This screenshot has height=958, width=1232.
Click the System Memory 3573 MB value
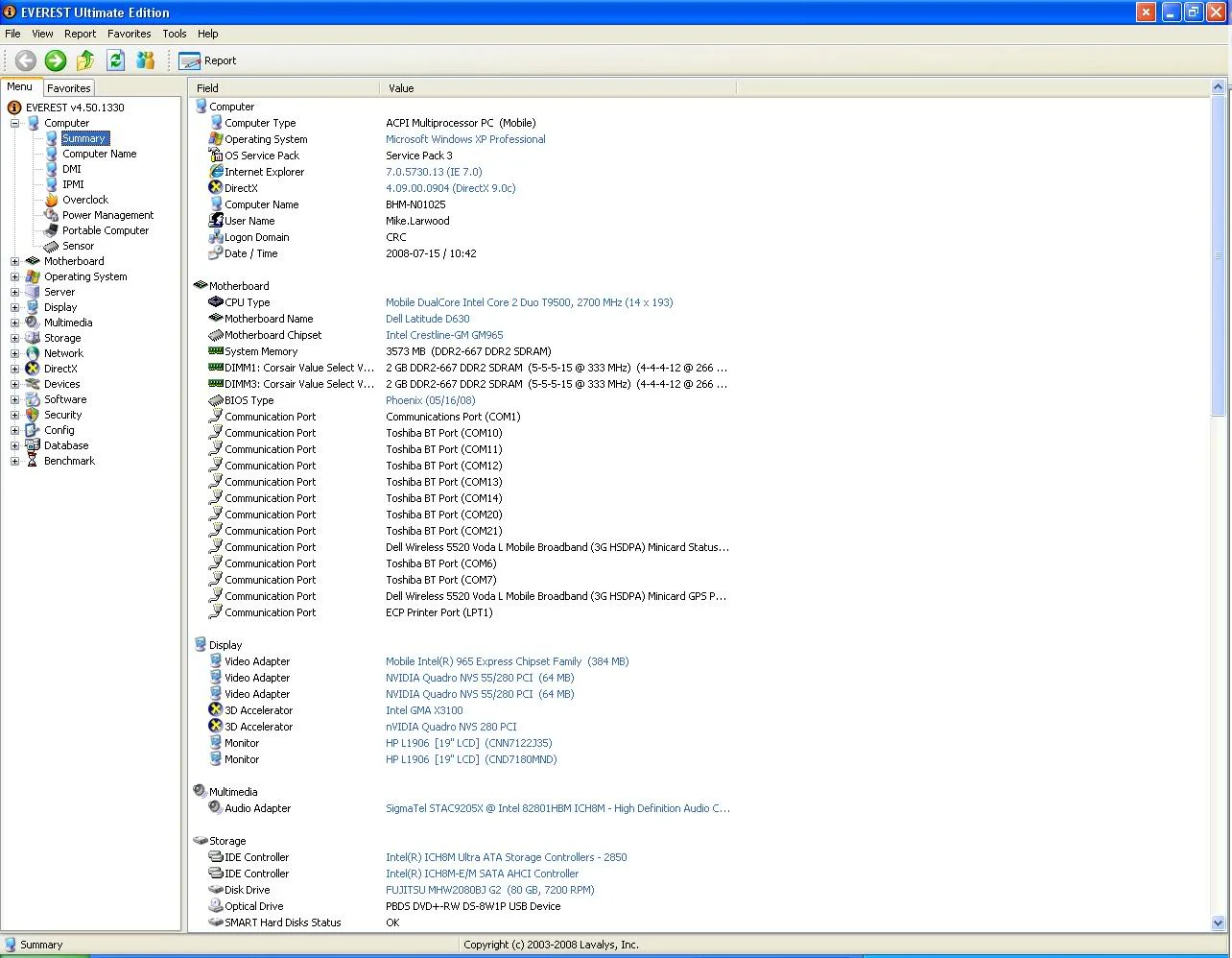pos(468,351)
